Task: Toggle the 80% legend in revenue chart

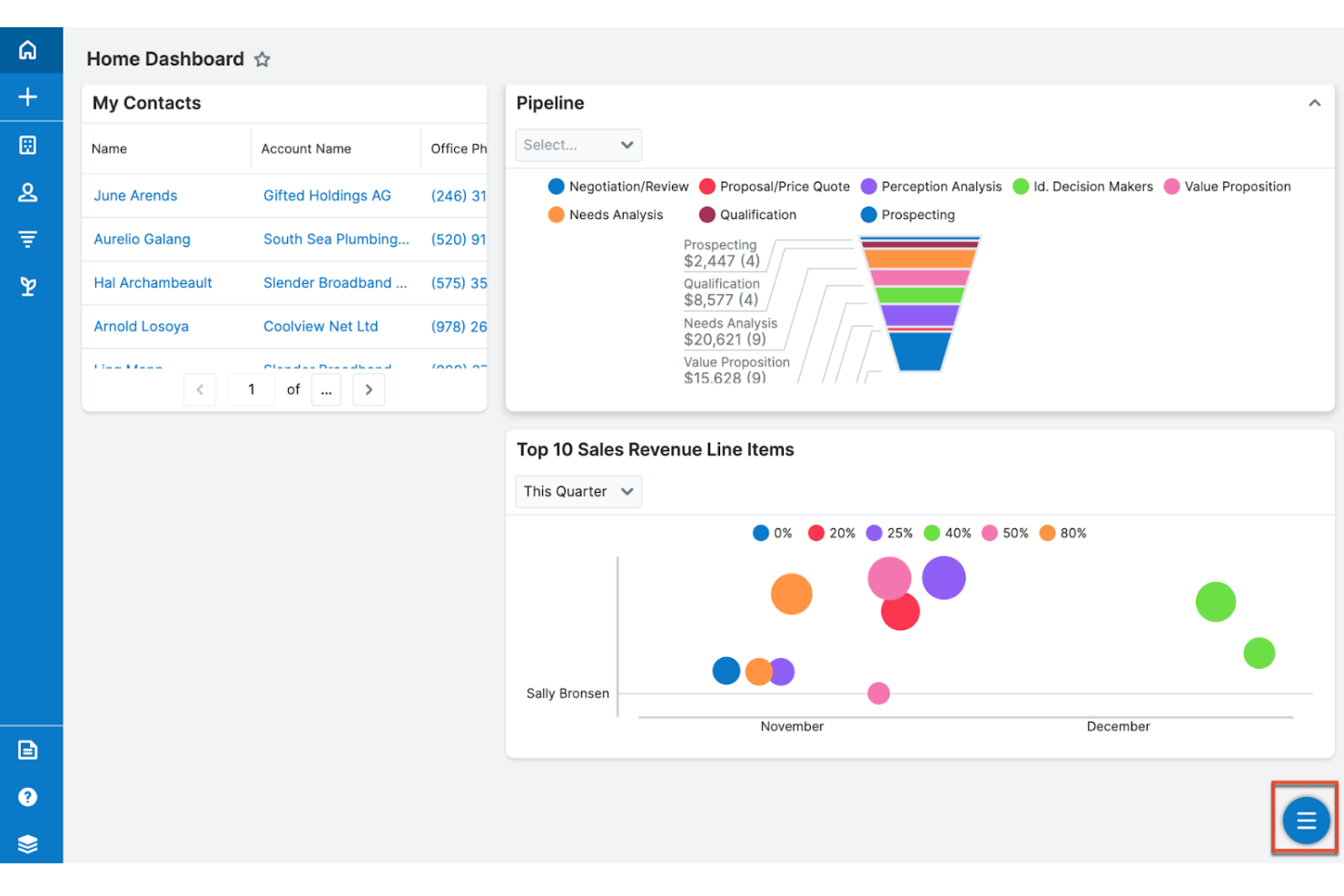Action: click(1062, 533)
